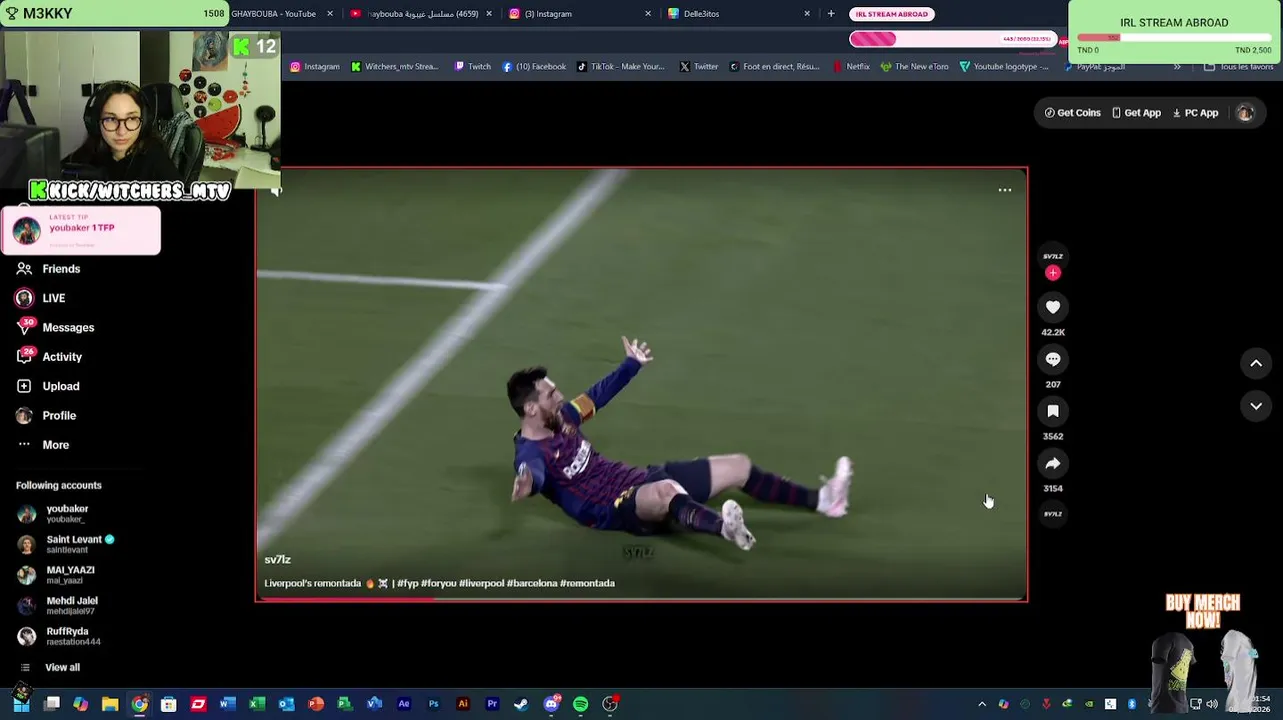Click the video progress bar

[641, 599]
